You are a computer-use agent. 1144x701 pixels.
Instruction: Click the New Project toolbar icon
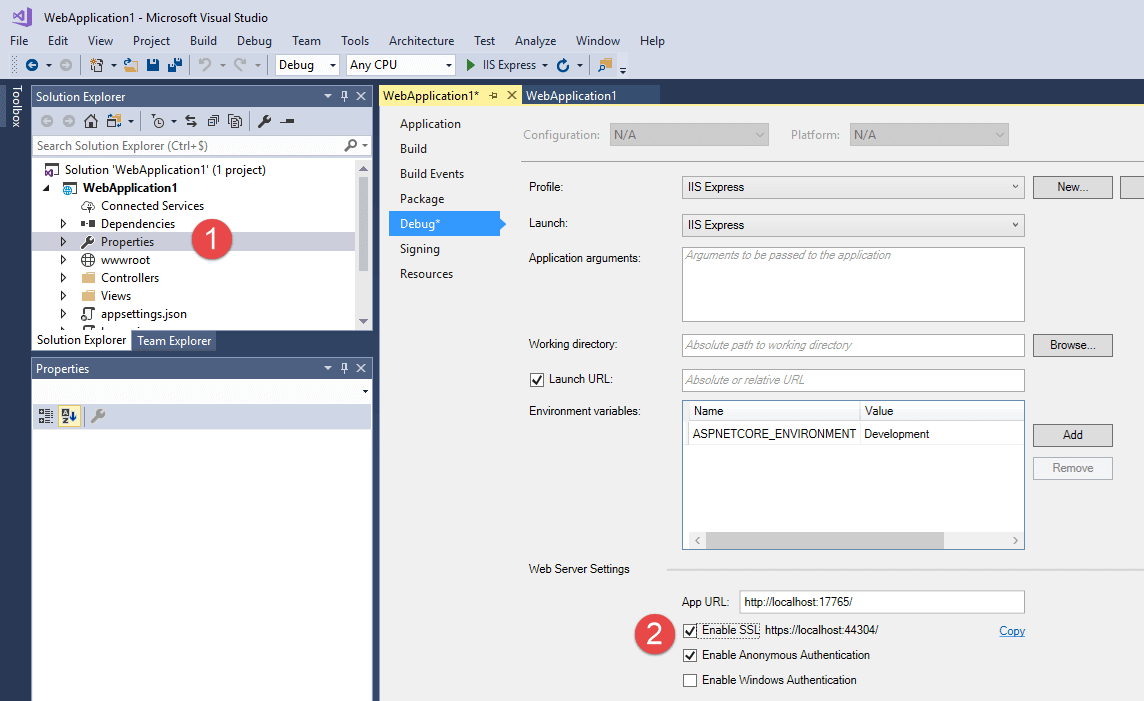(96, 65)
